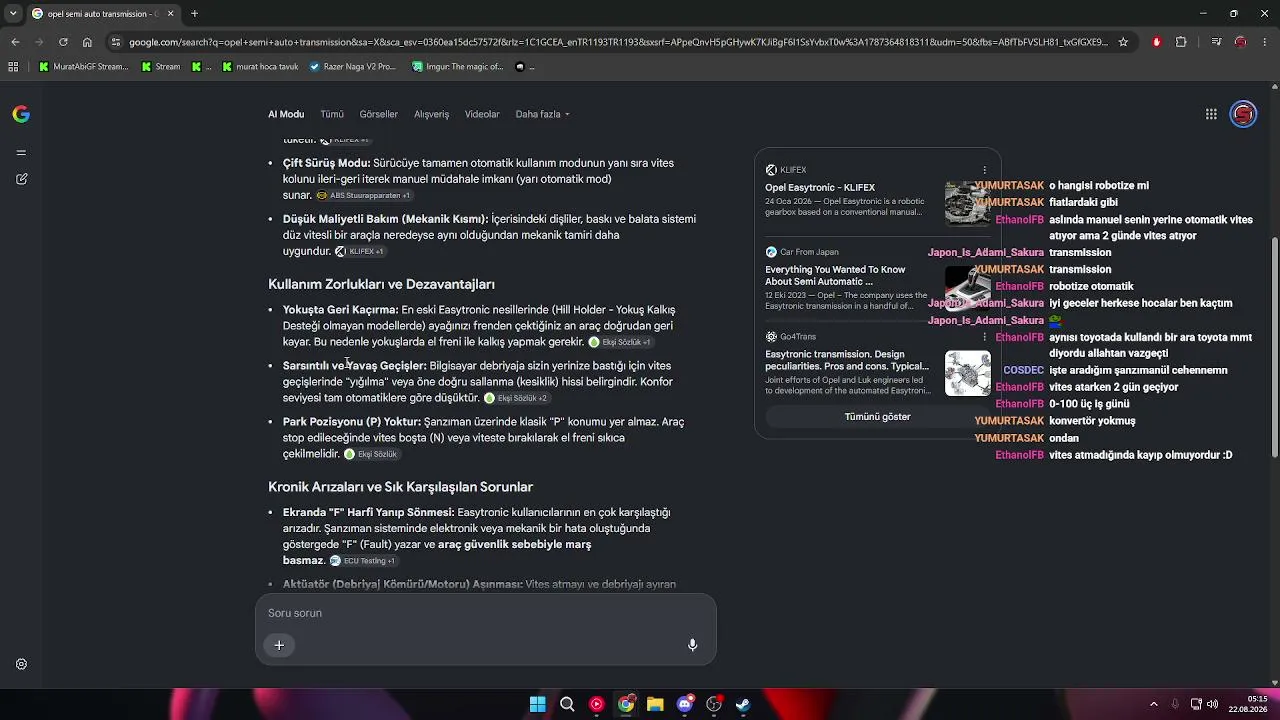
Task: Open Discord from the taskbar
Action: (x=685, y=704)
